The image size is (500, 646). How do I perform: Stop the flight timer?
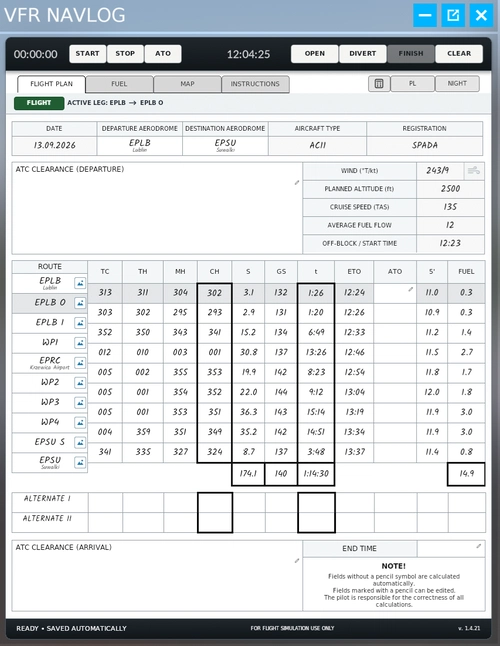(x=125, y=54)
